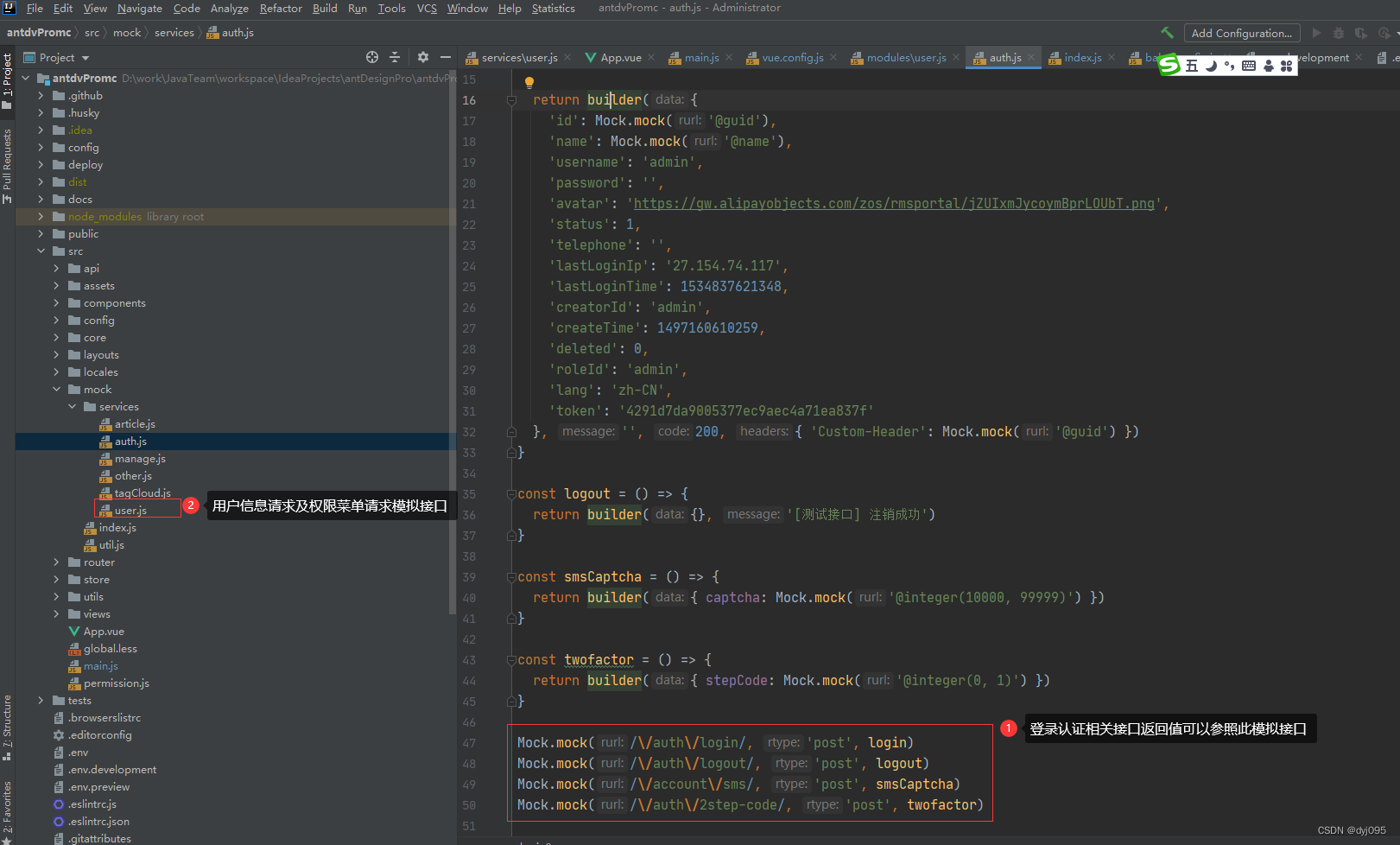1400x845 pixels.
Task: Close the auth.js editor tab
Action: click(x=1031, y=58)
